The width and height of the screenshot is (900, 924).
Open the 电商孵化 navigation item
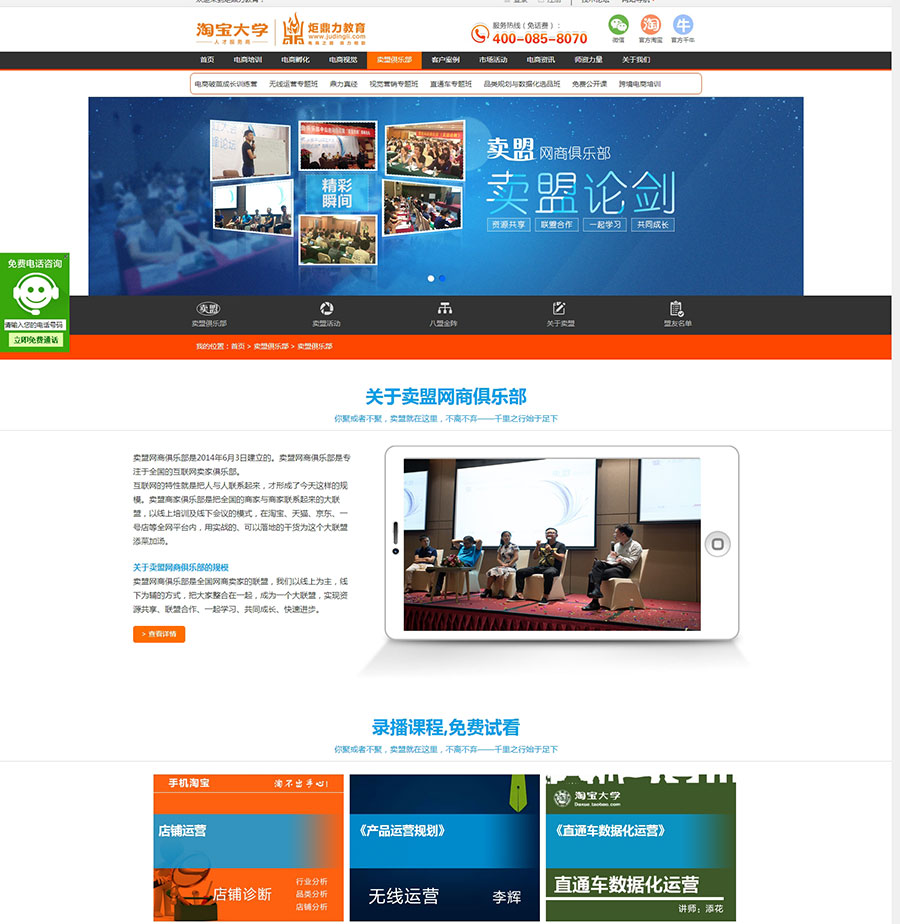click(295, 60)
